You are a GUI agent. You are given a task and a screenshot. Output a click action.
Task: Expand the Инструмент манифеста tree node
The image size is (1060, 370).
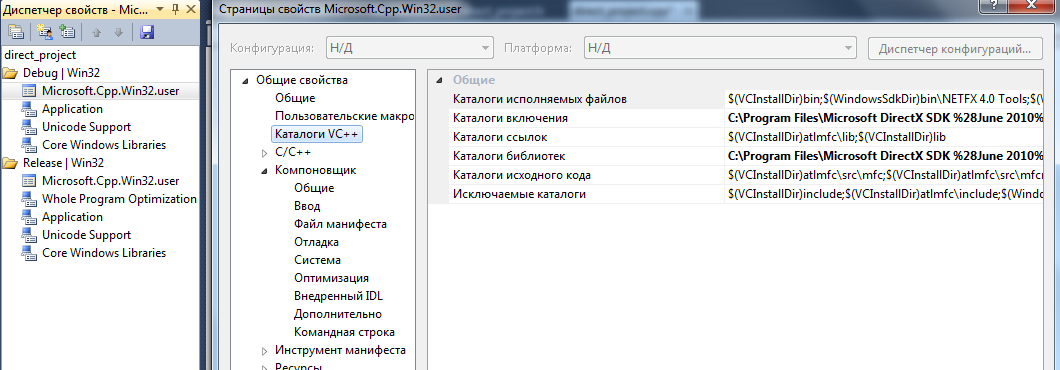click(264, 351)
